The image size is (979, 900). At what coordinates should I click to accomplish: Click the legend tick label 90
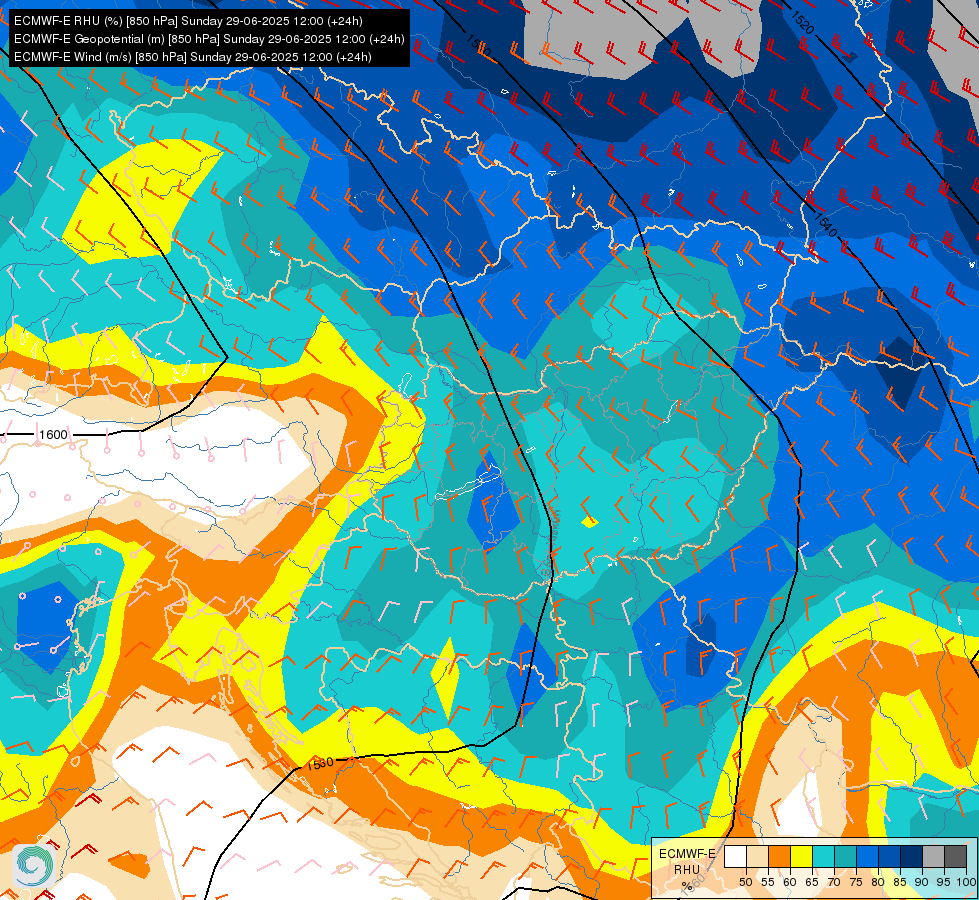tap(922, 882)
